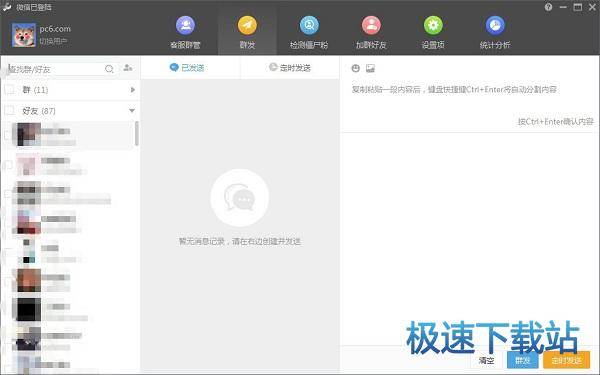600x375 pixels.
Task: Click the shiba dog user avatar
Action: [x=24, y=35]
